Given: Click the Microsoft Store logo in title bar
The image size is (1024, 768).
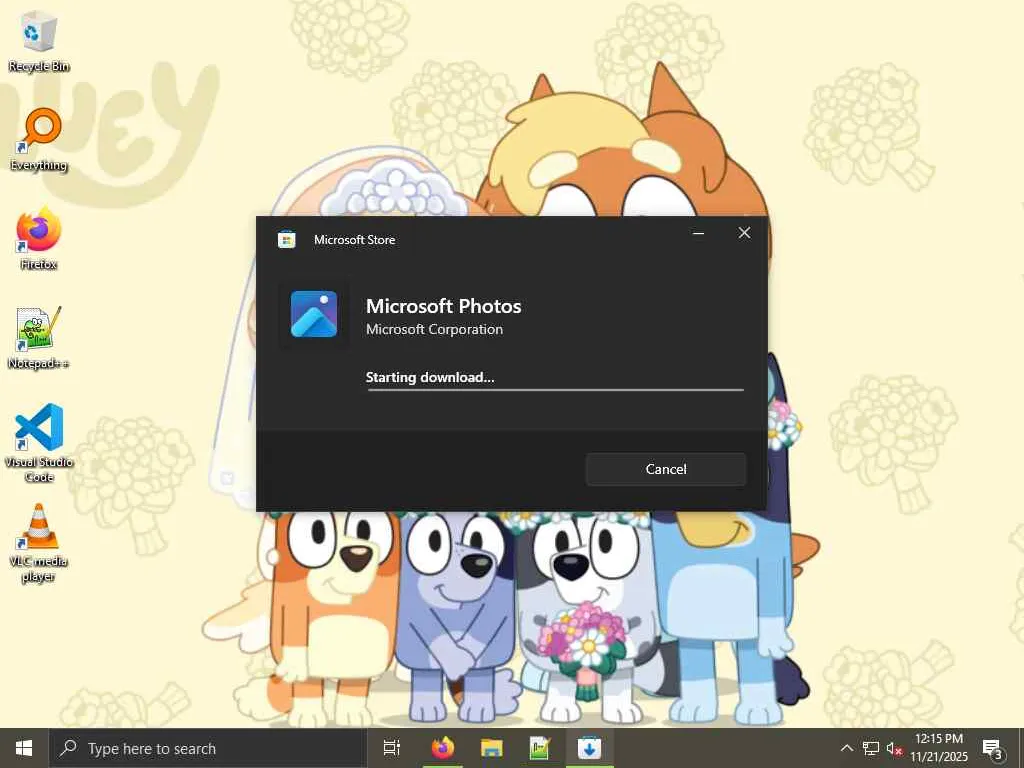Looking at the screenshot, I should 287,240.
